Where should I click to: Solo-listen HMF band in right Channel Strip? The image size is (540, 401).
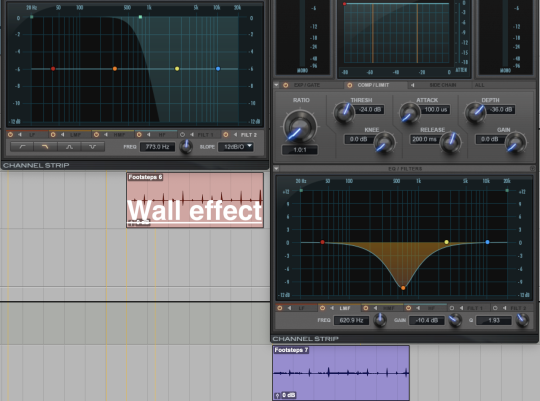[x=375, y=308]
